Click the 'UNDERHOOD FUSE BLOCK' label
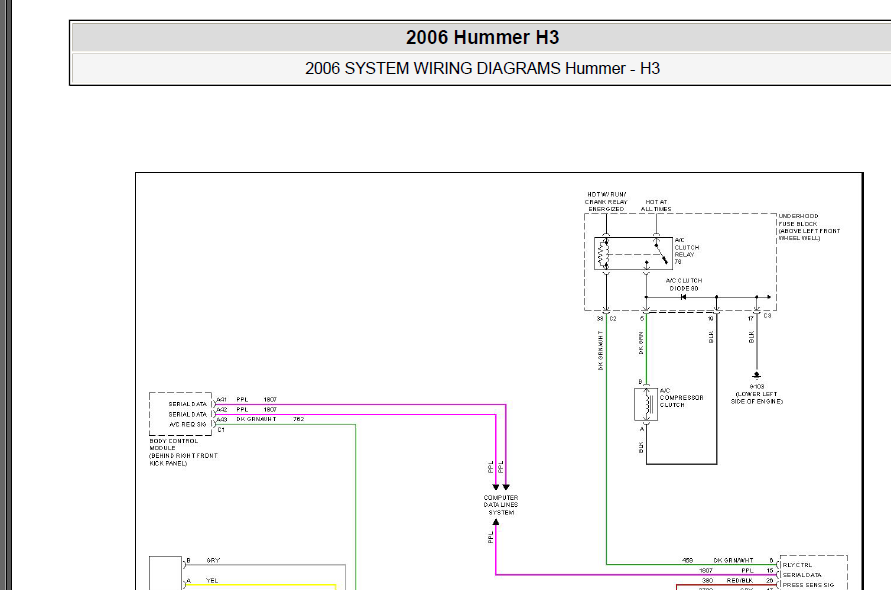The height and width of the screenshot is (590, 891). pos(809,227)
